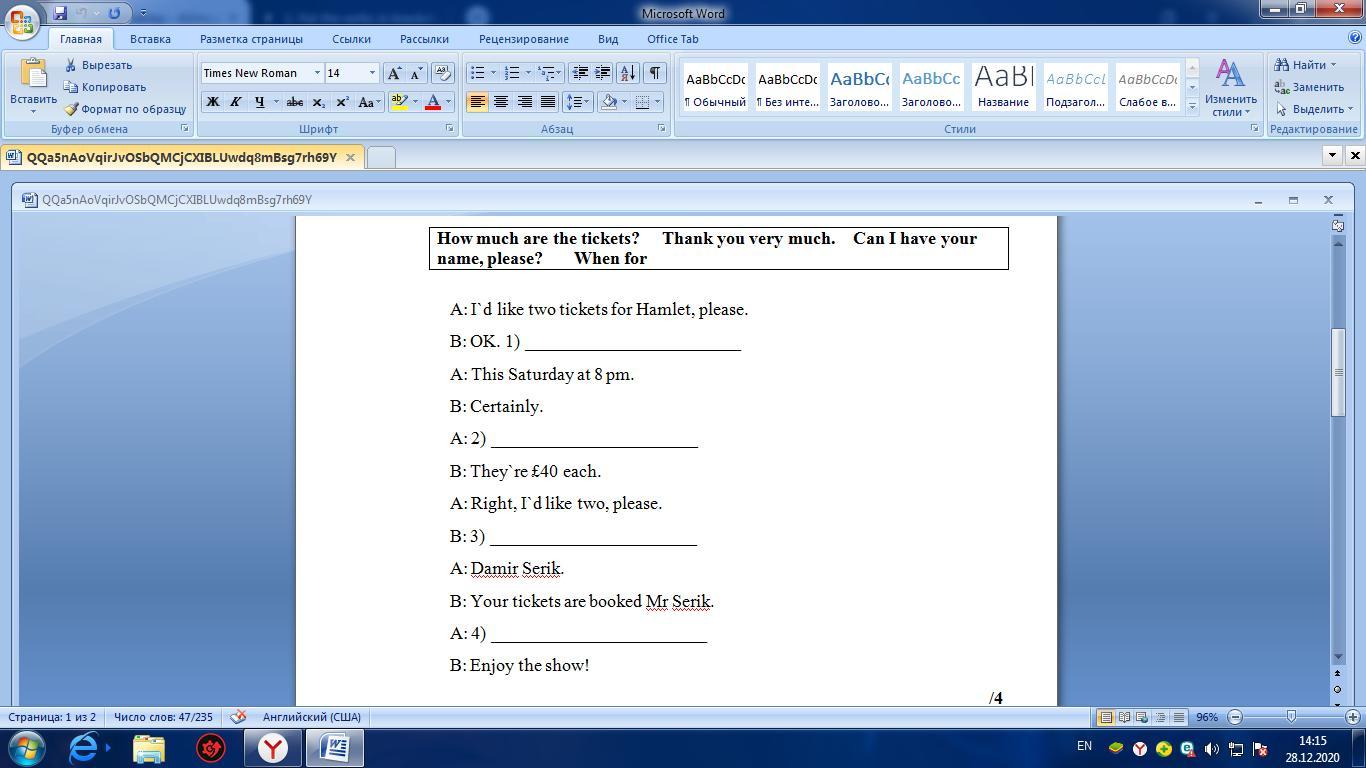Align text left

coord(477,102)
